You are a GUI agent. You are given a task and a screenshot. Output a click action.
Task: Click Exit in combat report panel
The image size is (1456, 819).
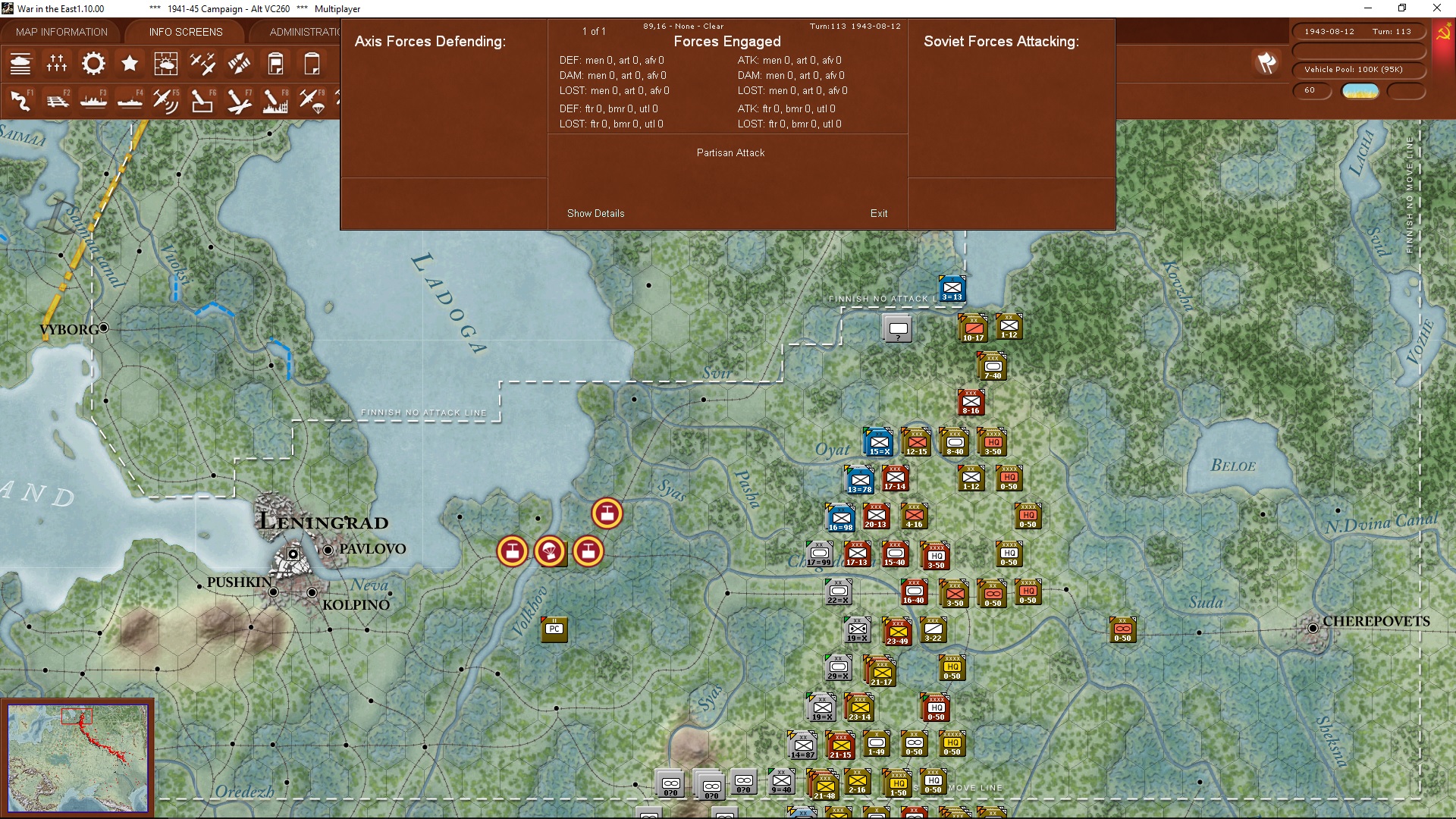point(878,213)
